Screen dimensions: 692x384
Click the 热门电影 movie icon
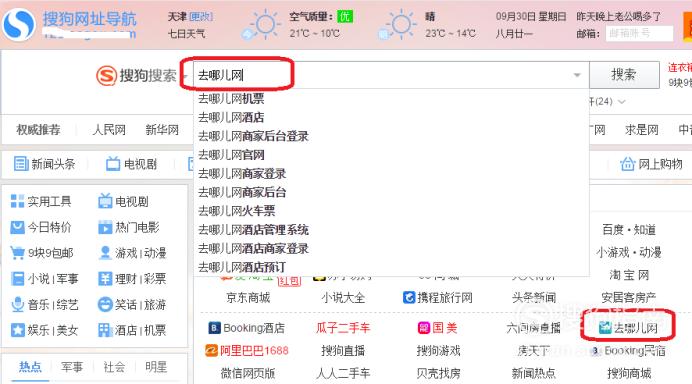(105, 227)
